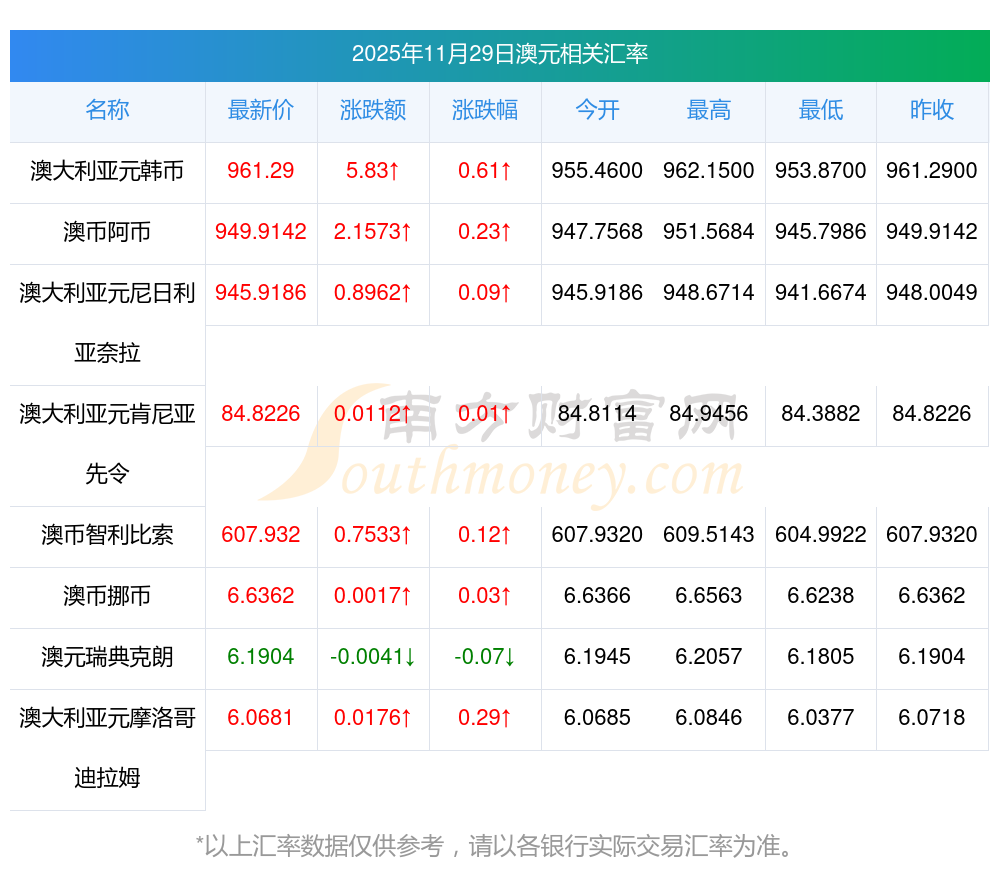This screenshot has width=1000, height=877.
Task: Click the falling change amount -0.0041↓
Action: (x=373, y=657)
